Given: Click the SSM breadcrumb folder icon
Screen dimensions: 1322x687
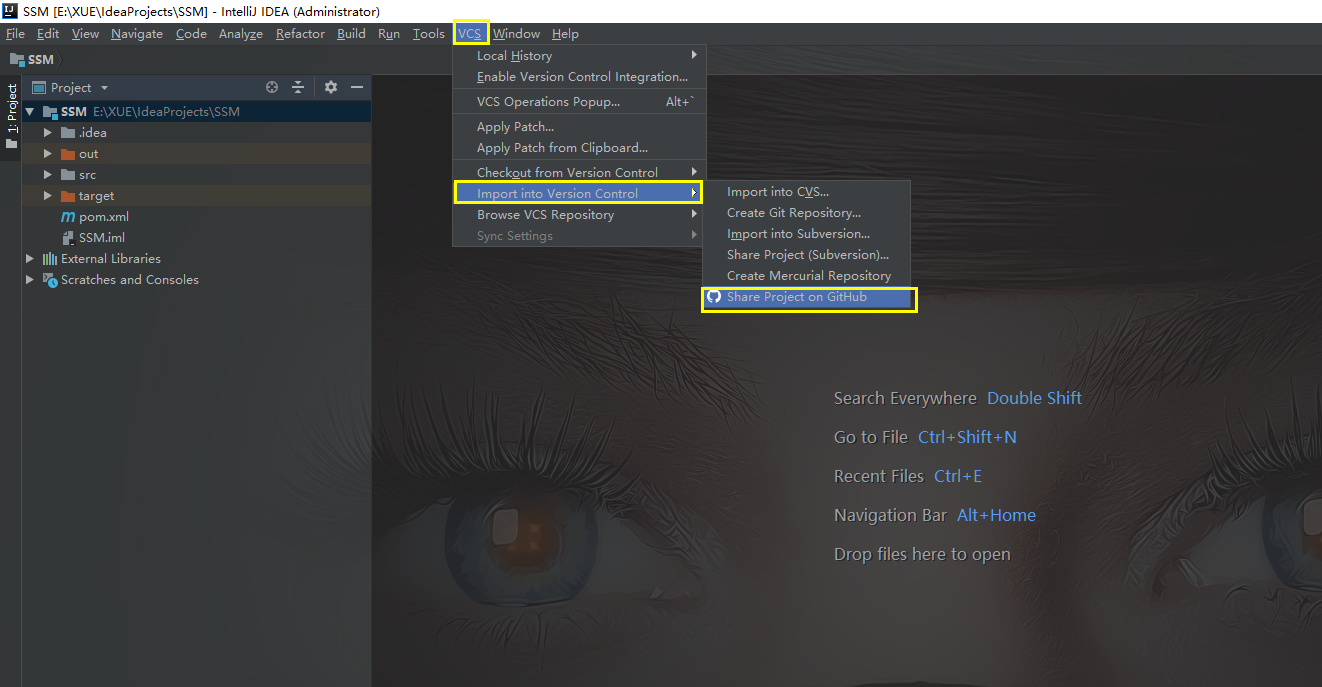Looking at the screenshot, I should (17, 60).
